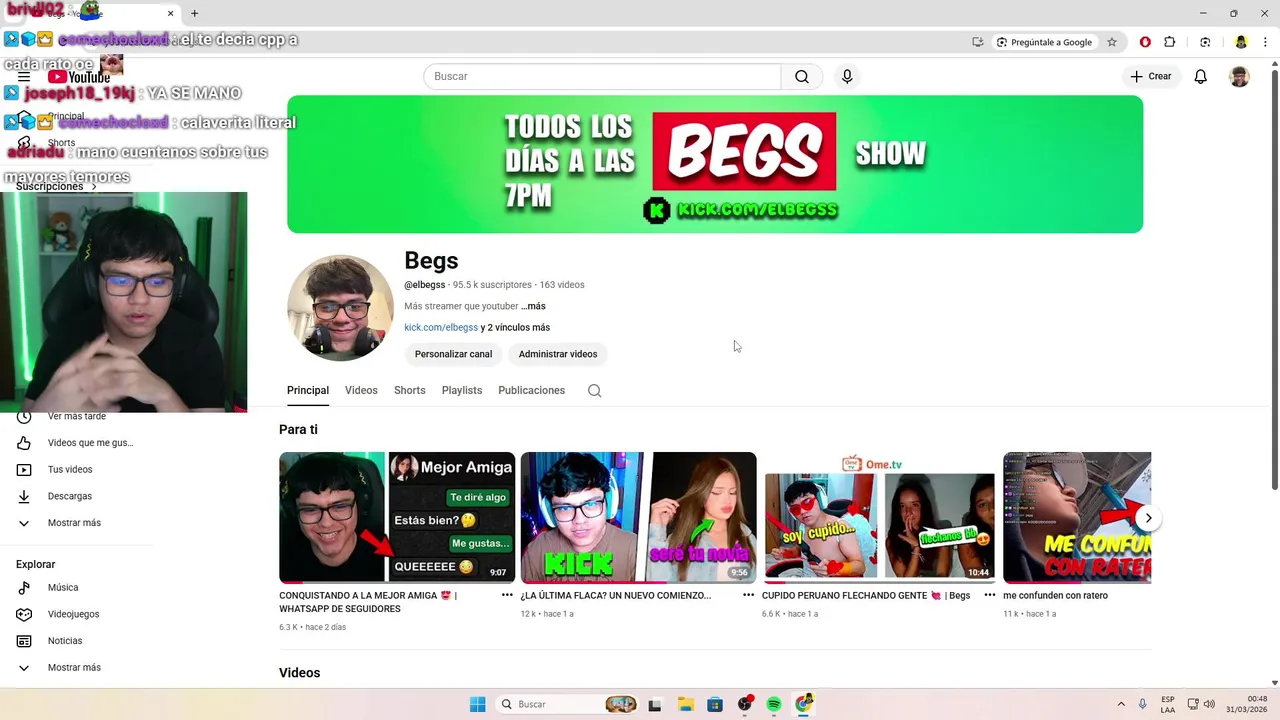This screenshot has height=720, width=1280.
Task: Open the KICK seré tu novia thumbnail
Action: [x=638, y=518]
